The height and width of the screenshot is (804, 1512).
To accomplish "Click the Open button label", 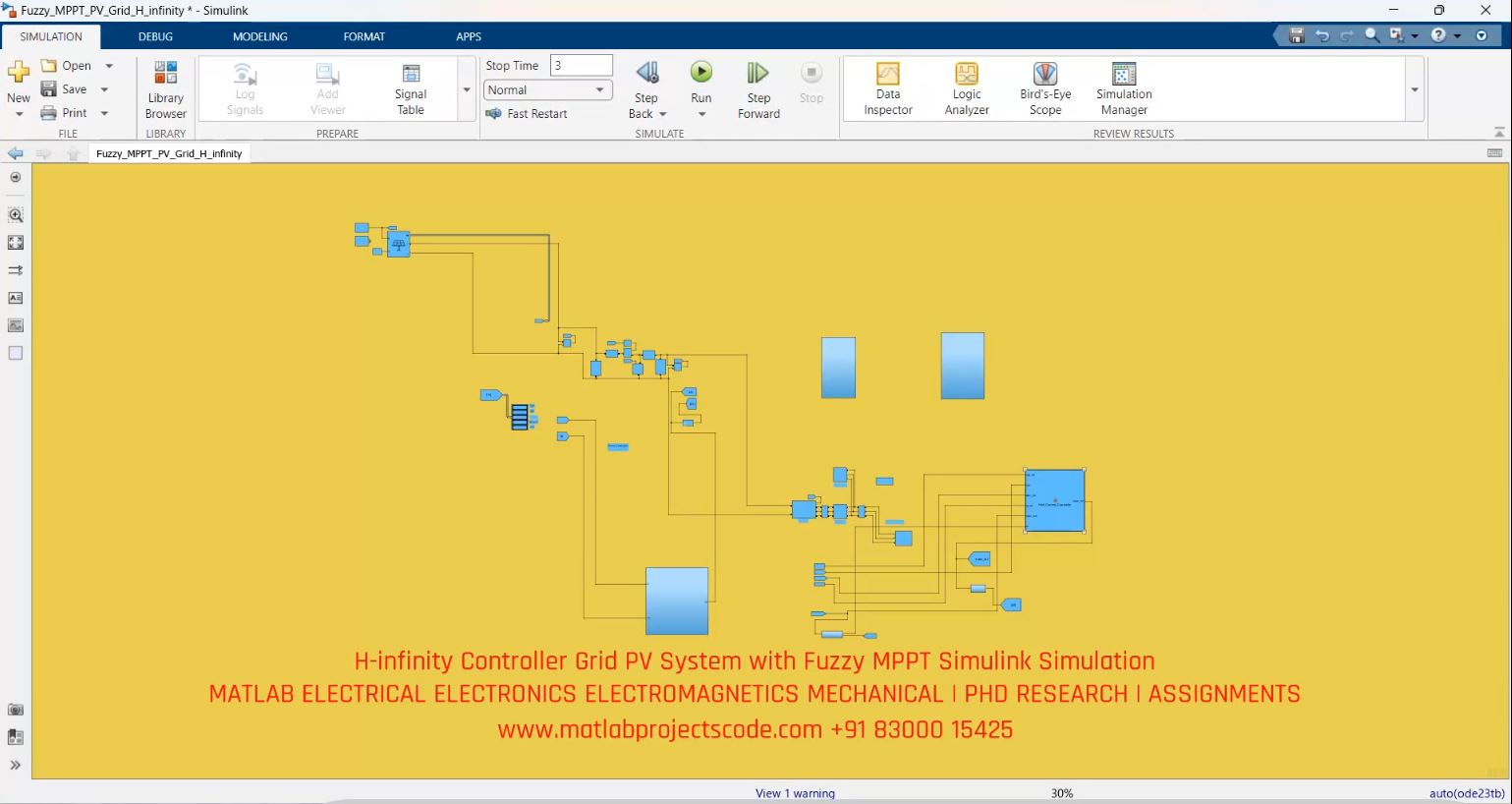I will tap(77, 66).
